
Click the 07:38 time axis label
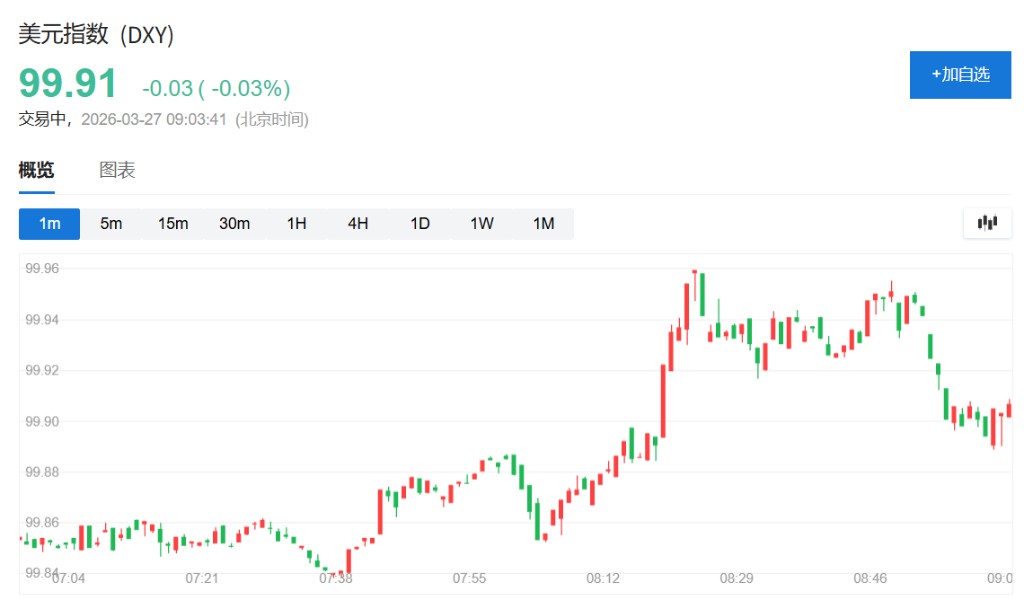pyautogui.click(x=335, y=578)
